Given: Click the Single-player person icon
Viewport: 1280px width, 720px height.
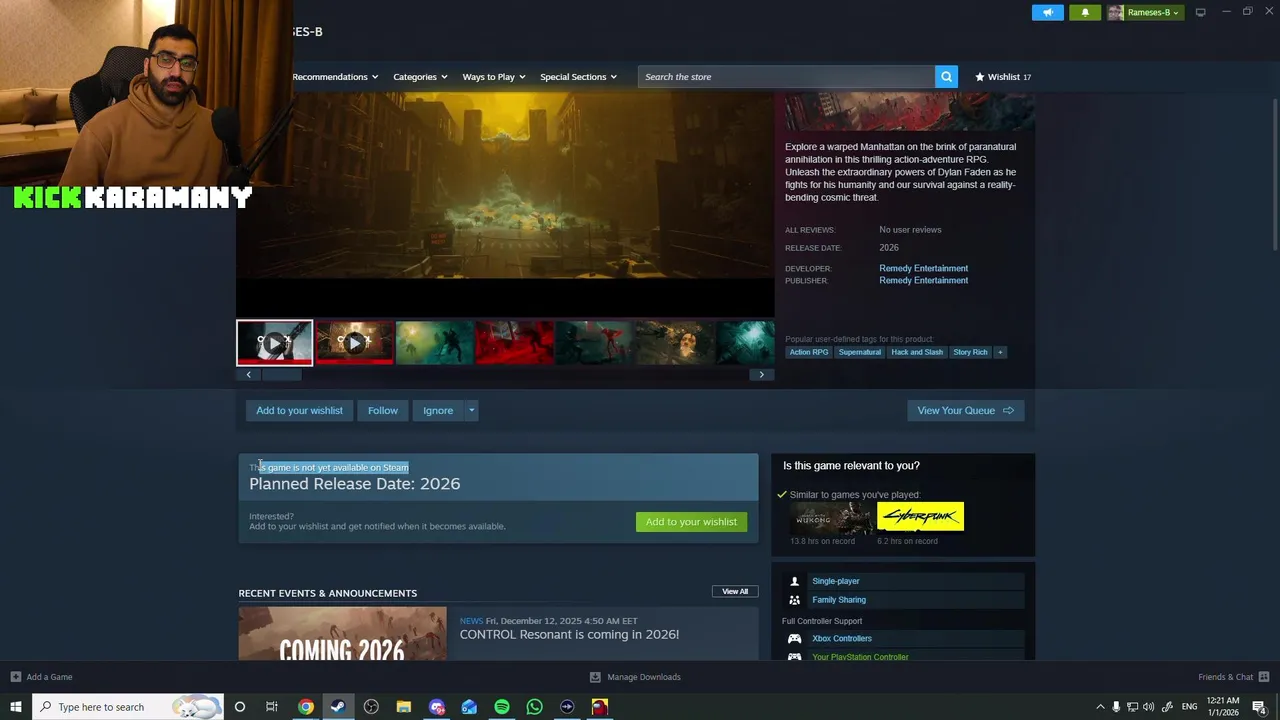Looking at the screenshot, I should [794, 581].
